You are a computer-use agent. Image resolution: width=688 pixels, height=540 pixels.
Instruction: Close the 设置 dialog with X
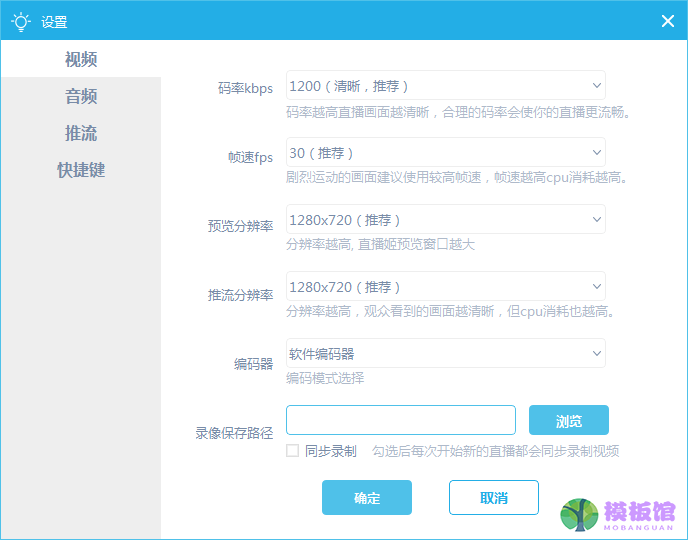[x=668, y=21]
